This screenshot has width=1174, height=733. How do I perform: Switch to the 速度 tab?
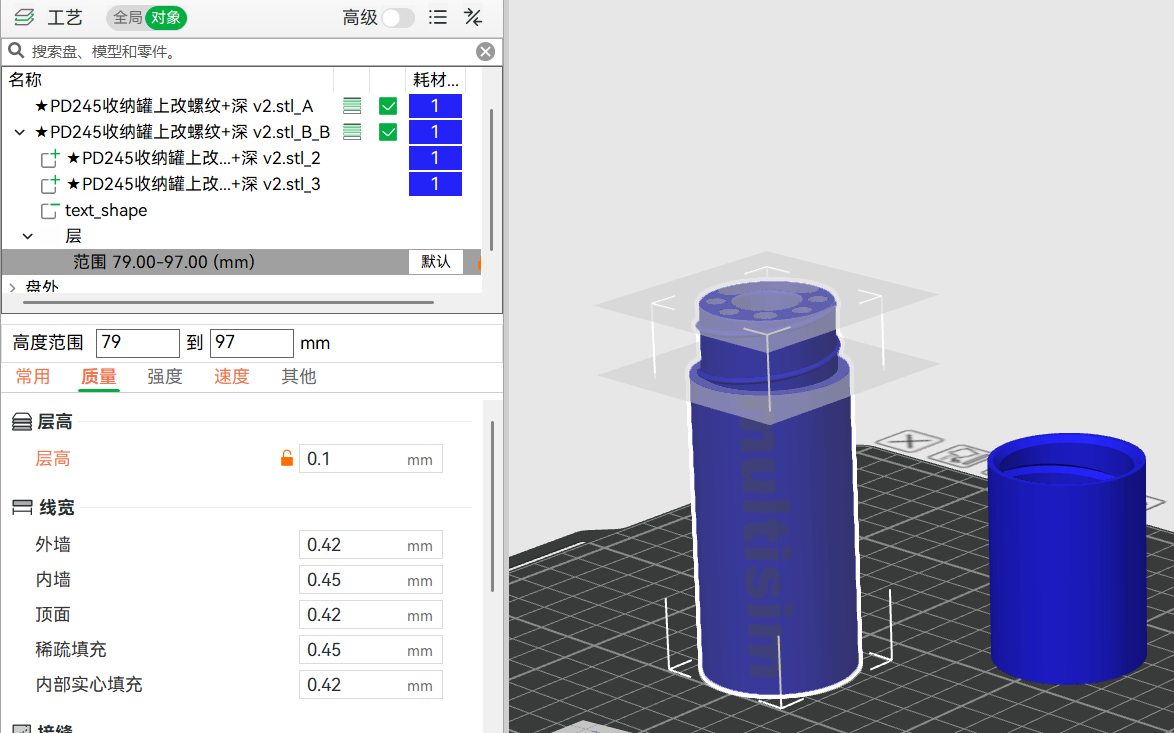231,377
